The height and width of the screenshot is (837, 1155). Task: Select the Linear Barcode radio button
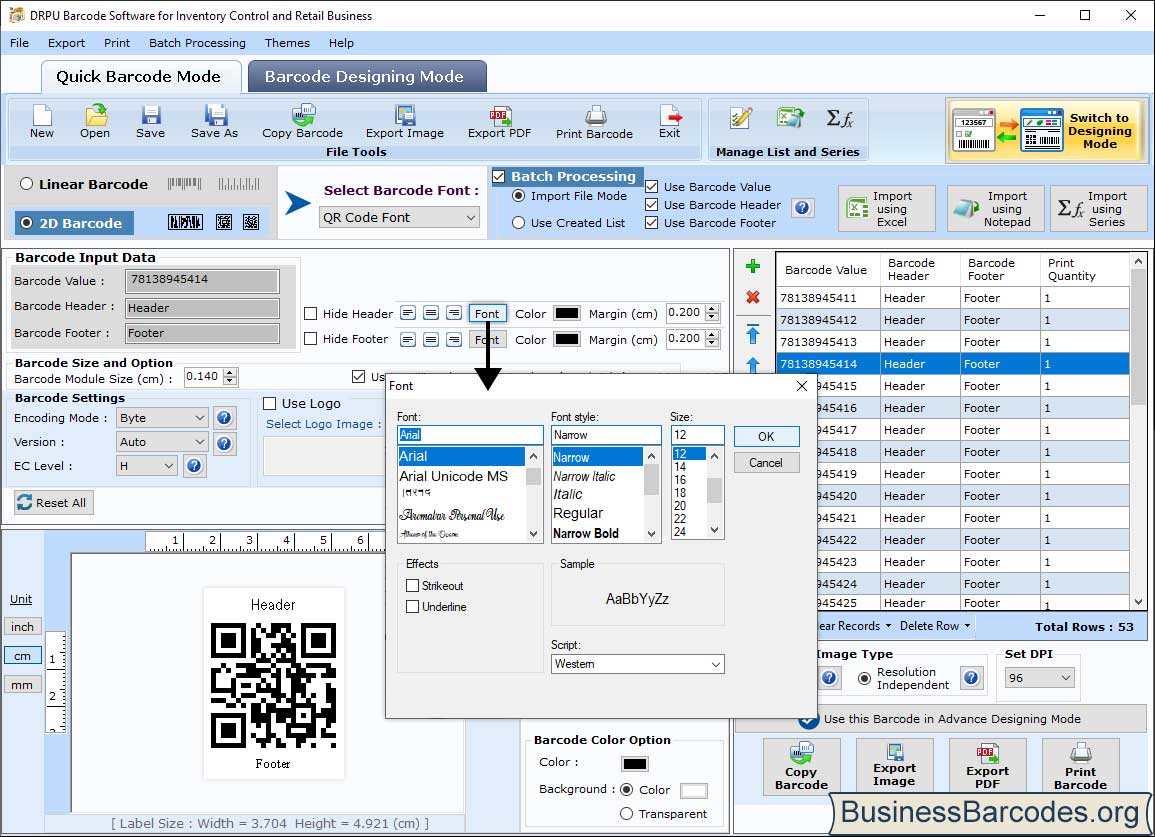click(x=27, y=184)
